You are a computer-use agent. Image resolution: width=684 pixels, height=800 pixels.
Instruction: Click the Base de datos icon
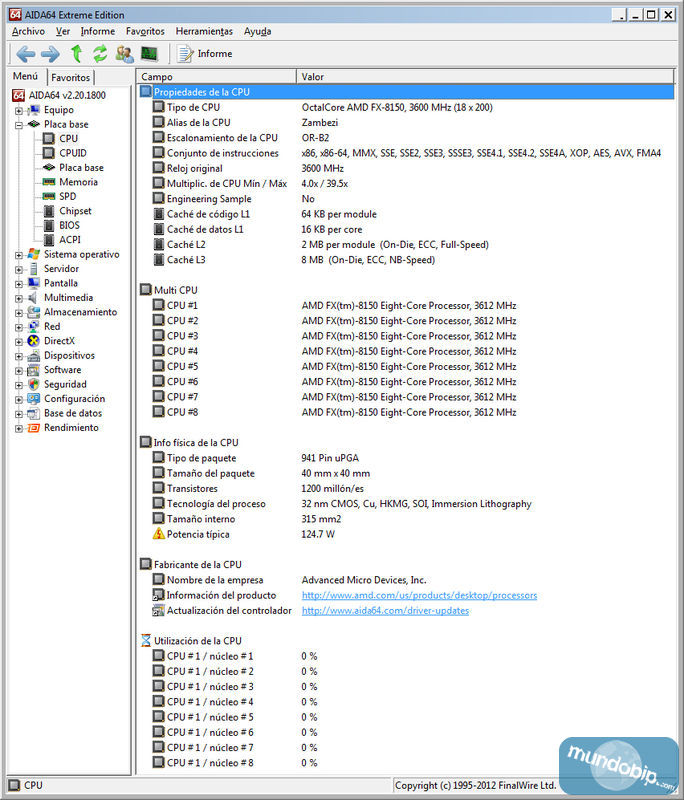[x=34, y=413]
